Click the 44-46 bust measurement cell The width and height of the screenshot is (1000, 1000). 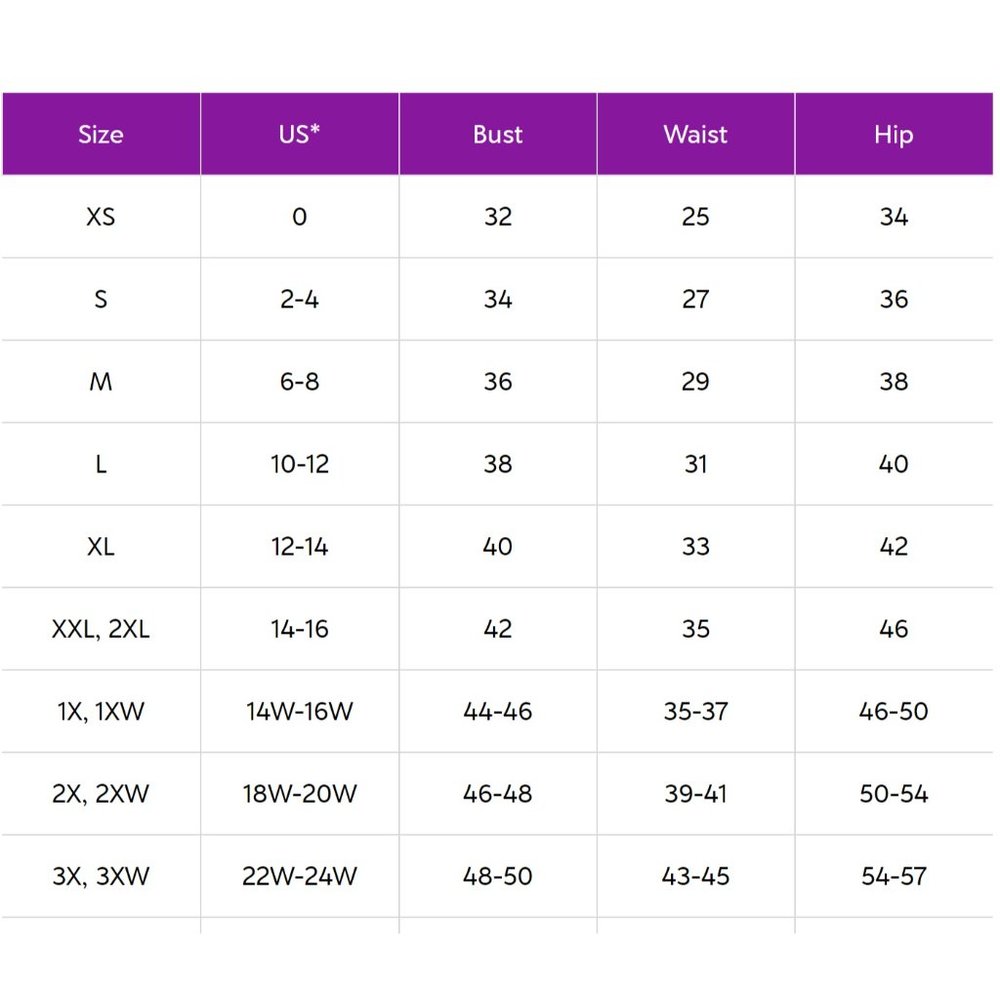coord(497,712)
